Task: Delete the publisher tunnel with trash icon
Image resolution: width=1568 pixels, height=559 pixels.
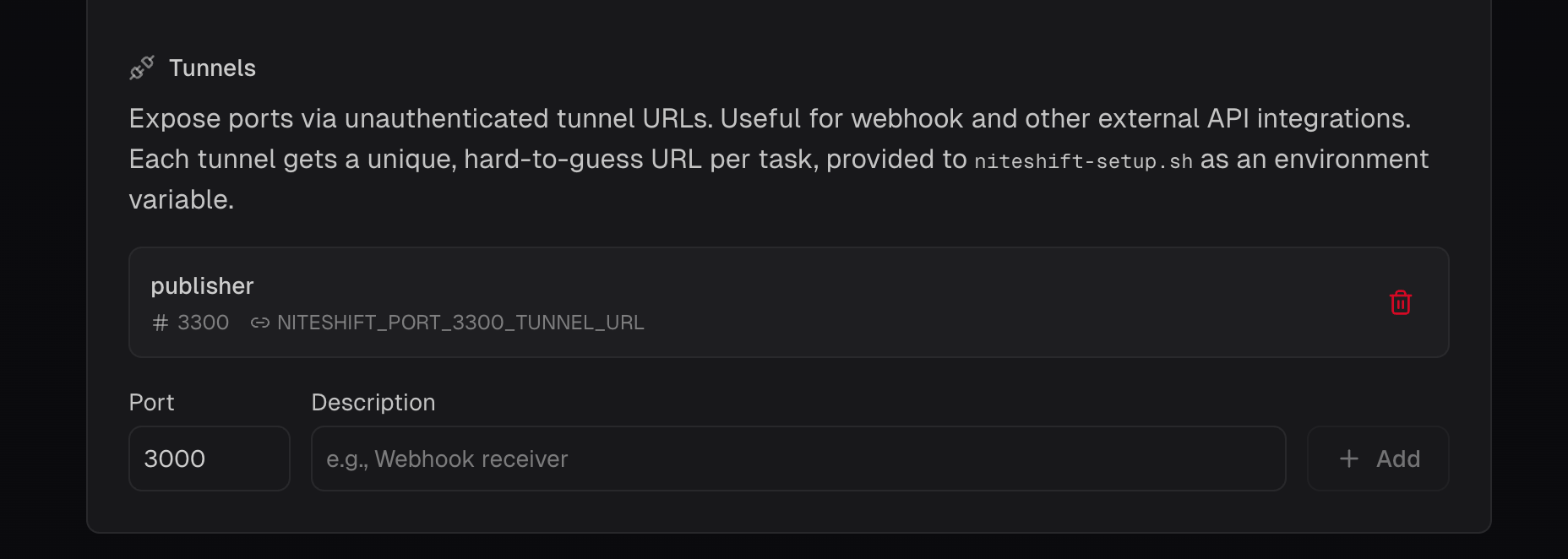Action: pos(1400,302)
